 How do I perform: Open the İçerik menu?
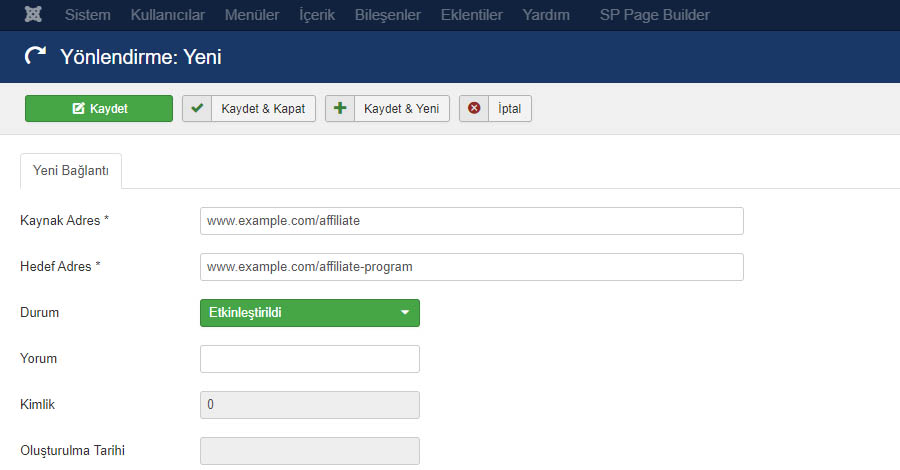[317, 15]
